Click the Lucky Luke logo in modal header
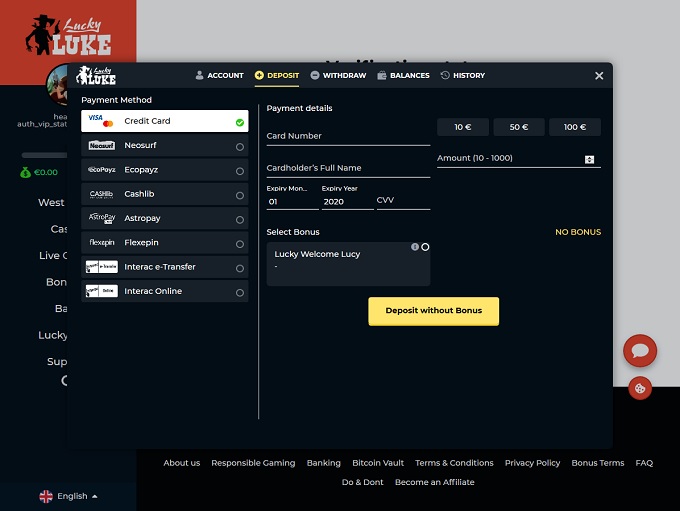 point(97,75)
